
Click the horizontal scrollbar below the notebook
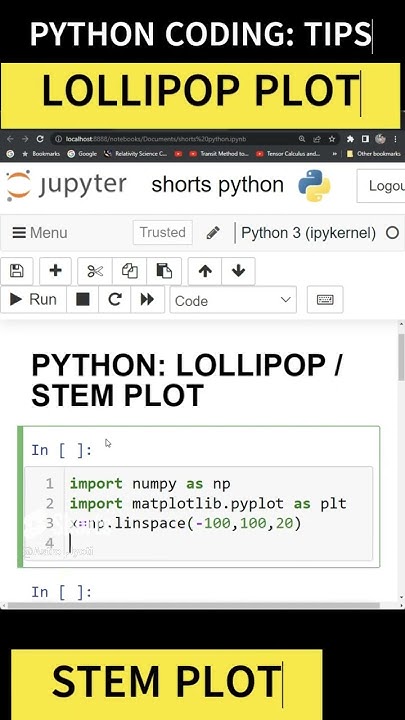193,605
